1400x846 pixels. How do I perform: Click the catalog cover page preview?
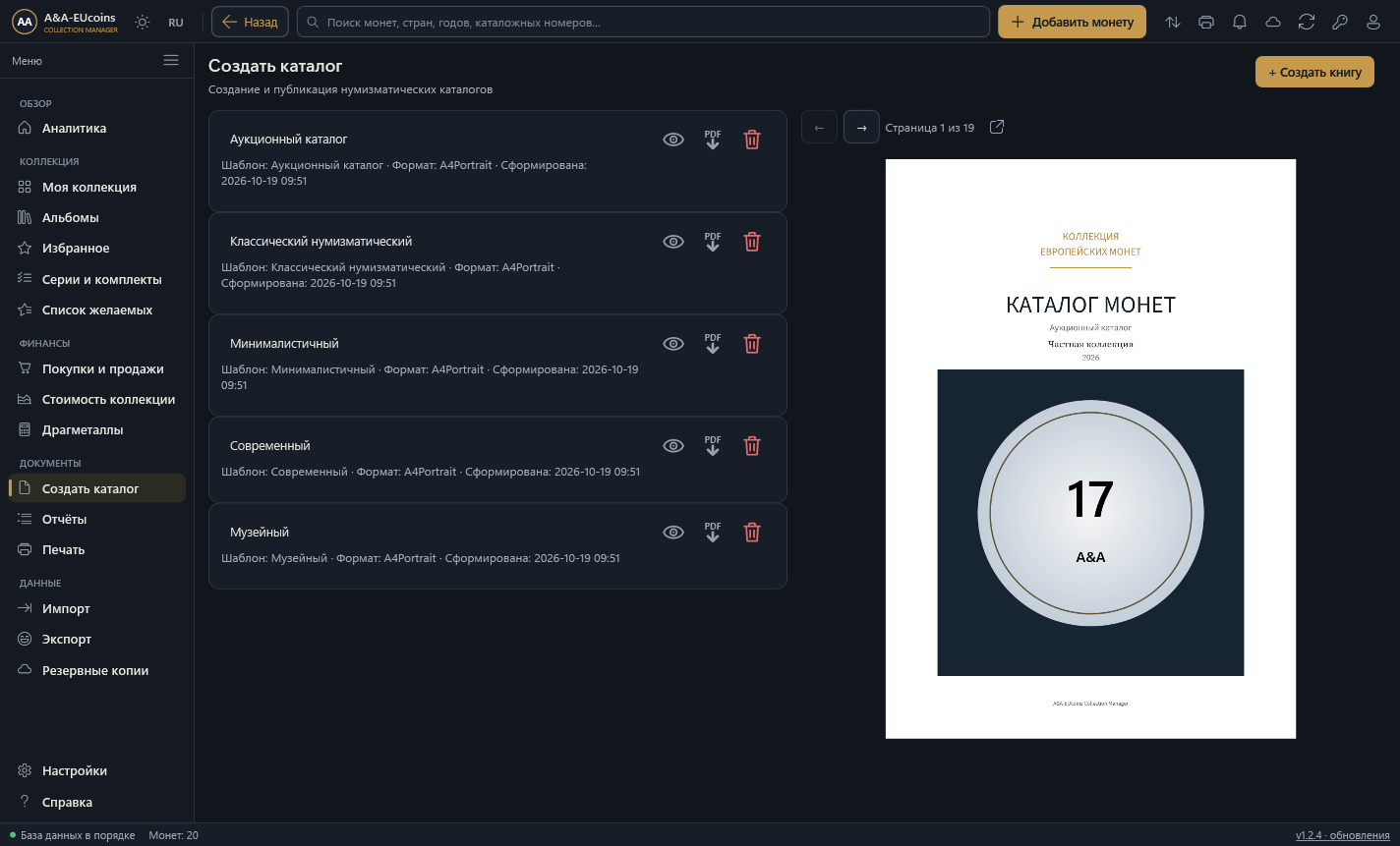coord(1090,449)
